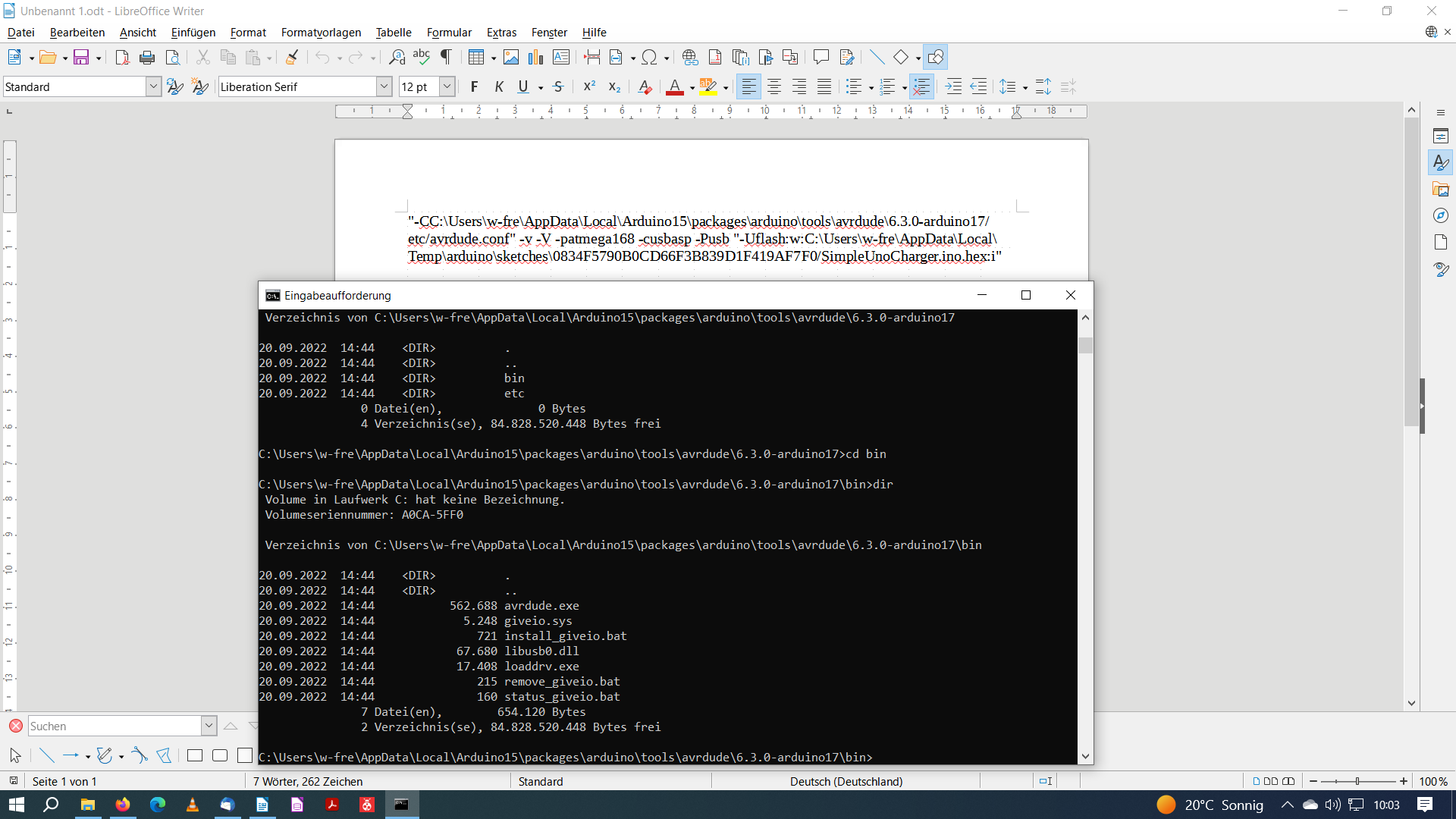Click in the Suchen search field
The height and width of the screenshot is (819, 1456).
[x=114, y=726]
